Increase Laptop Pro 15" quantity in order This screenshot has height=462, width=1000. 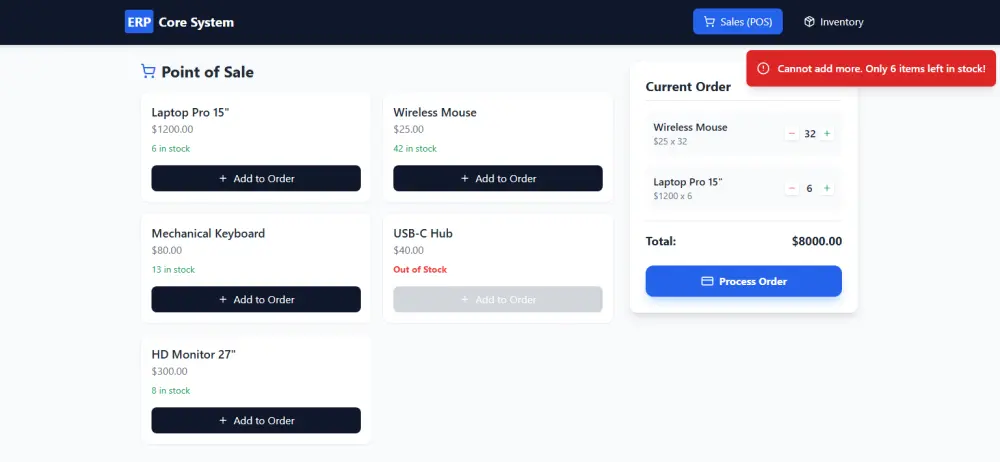point(827,188)
